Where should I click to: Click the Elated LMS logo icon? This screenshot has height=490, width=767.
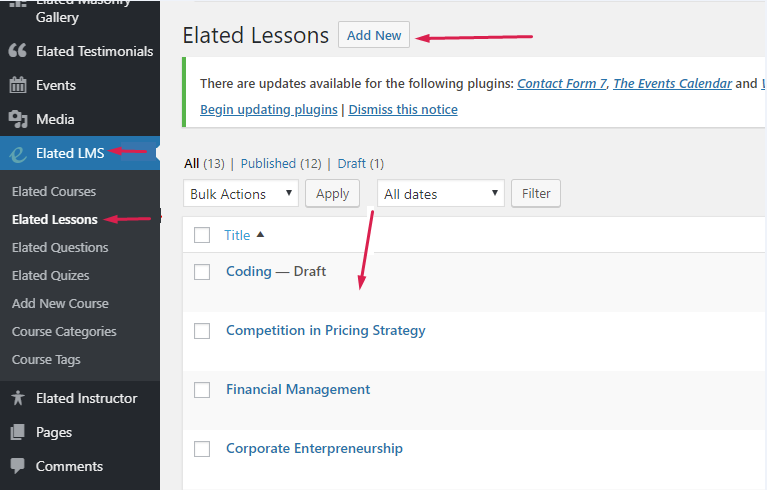click(17, 153)
